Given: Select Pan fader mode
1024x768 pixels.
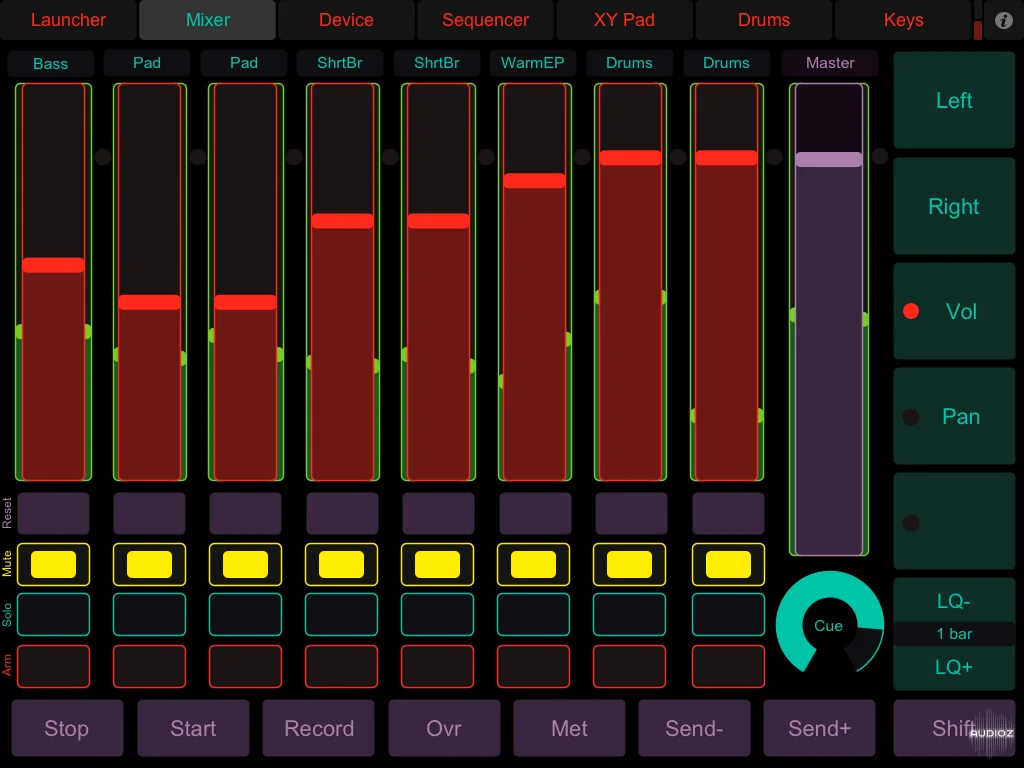Looking at the screenshot, I should (954, 417).
